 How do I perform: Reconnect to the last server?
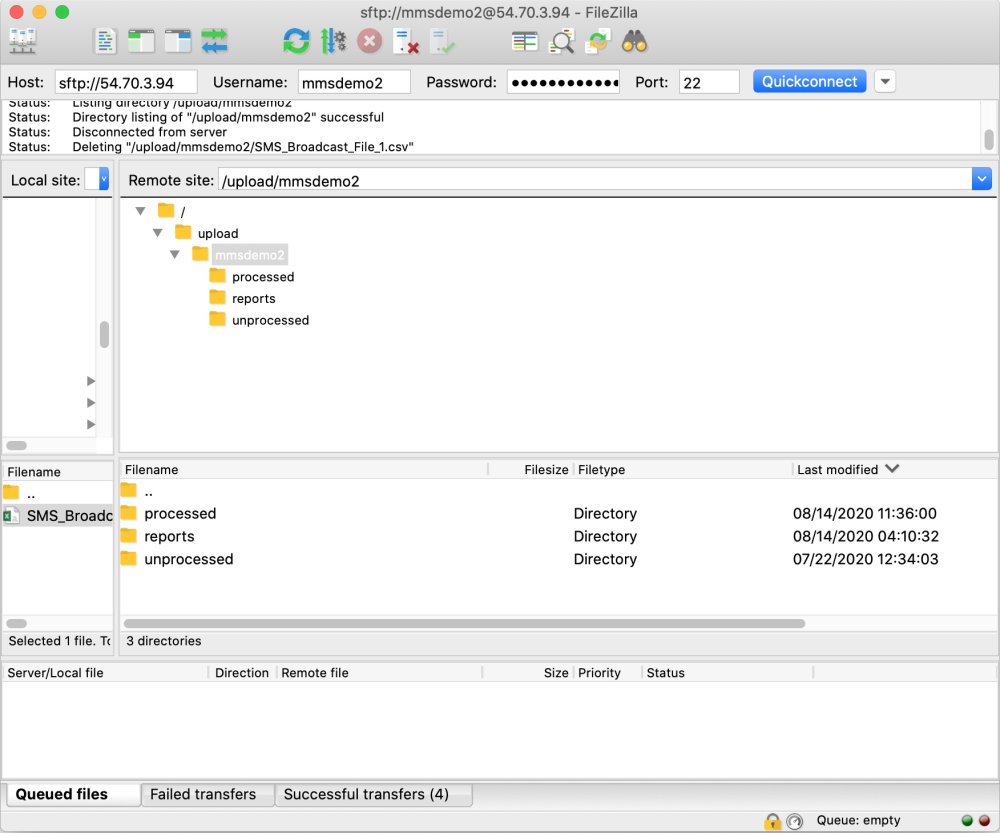(x=442, y=42)
